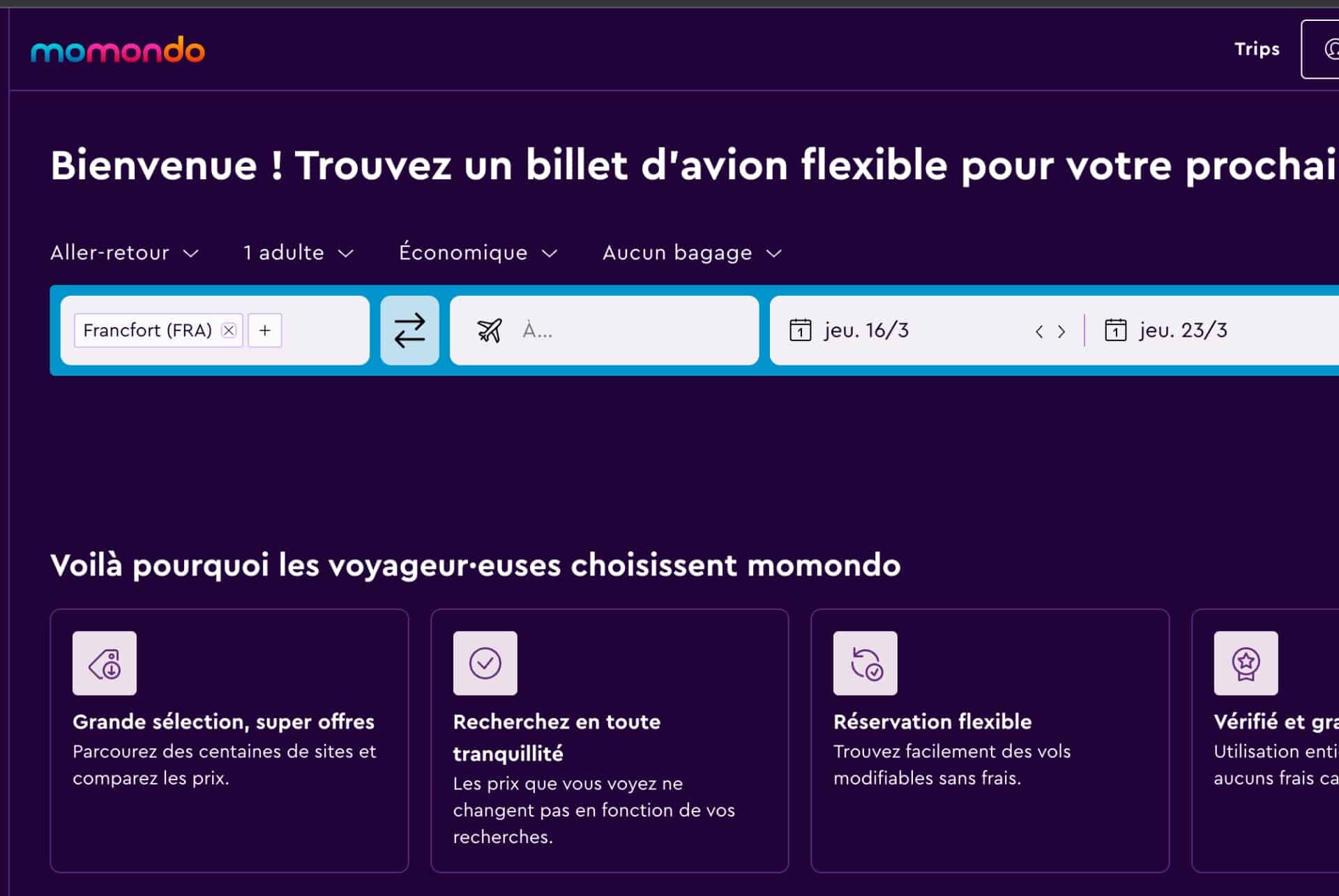Click the Bienvenue welcome headline
The height and width of the screenshot is (896, 1339).
pyautogui.click(x=695, y=166)
